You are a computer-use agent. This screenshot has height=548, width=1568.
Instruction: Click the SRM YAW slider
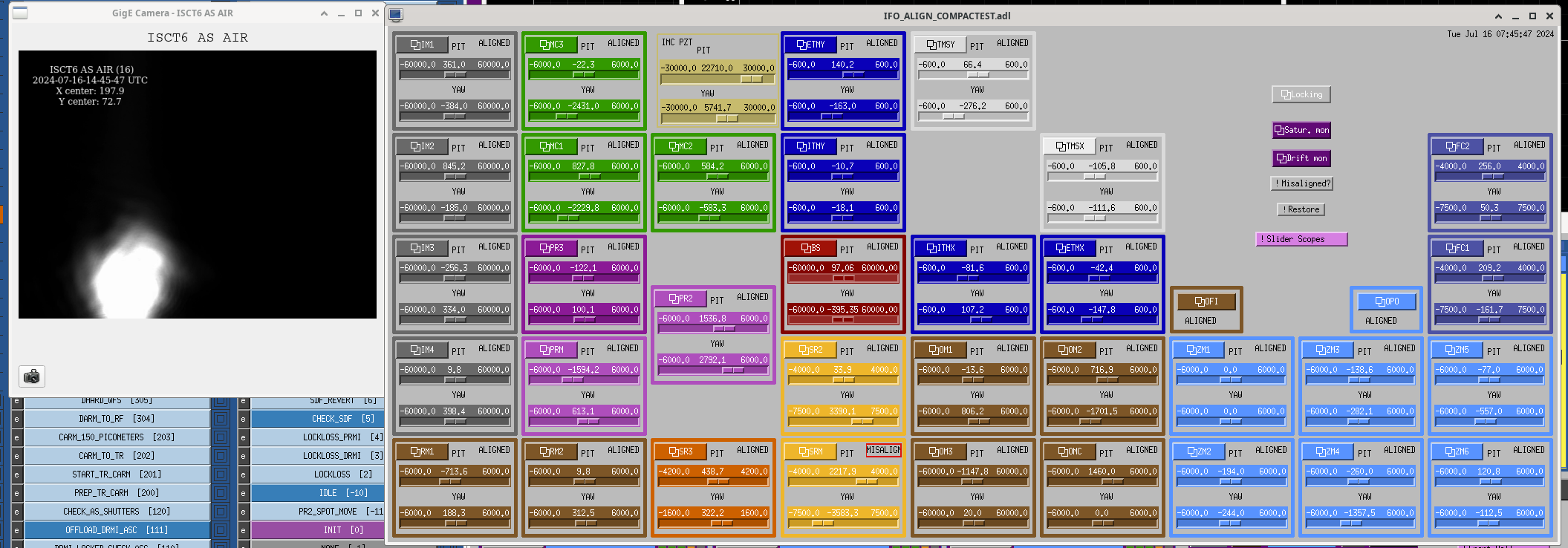pos(843,523)
